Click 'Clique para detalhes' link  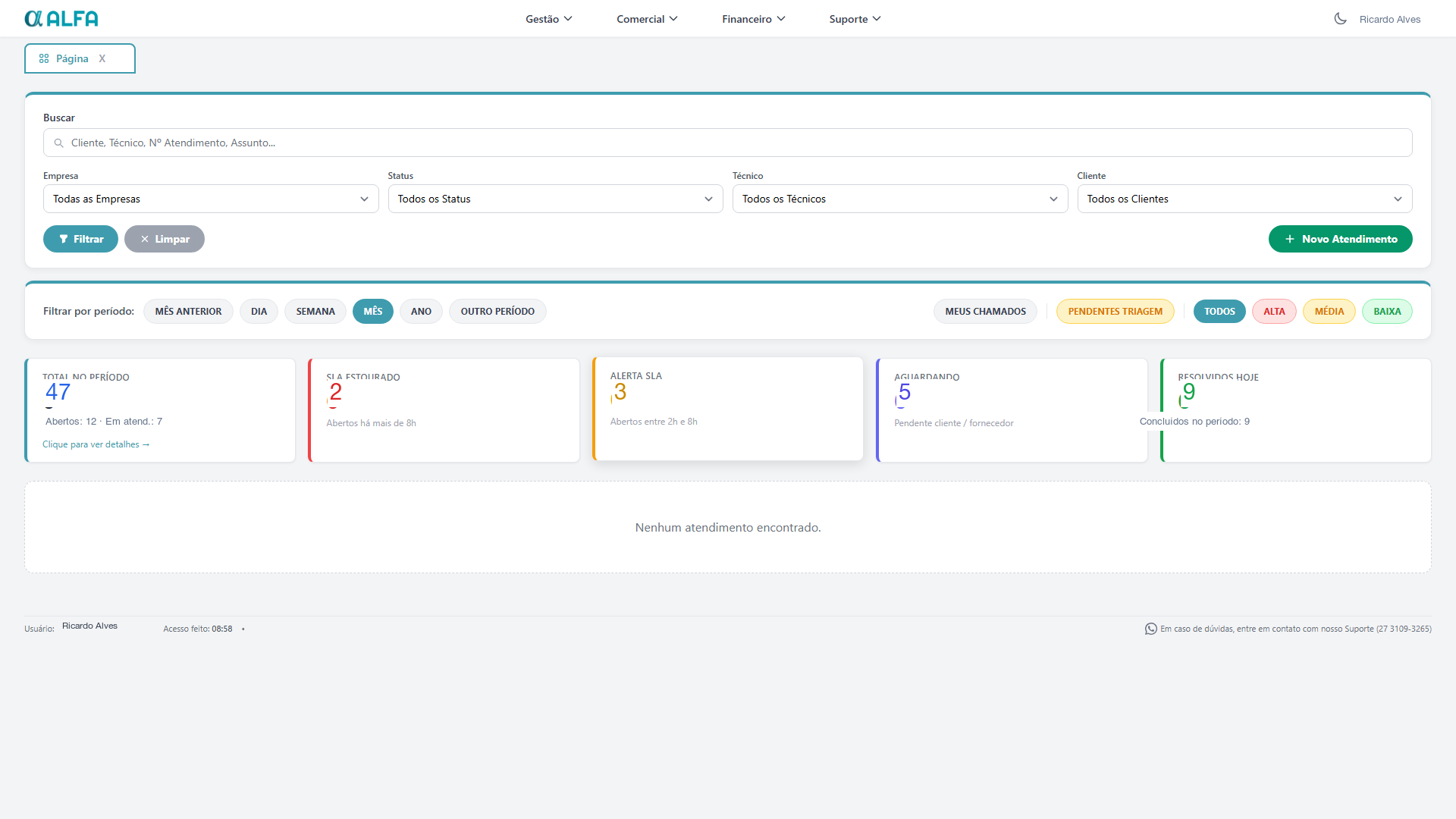pyautogui.click(x=96, y=444)
